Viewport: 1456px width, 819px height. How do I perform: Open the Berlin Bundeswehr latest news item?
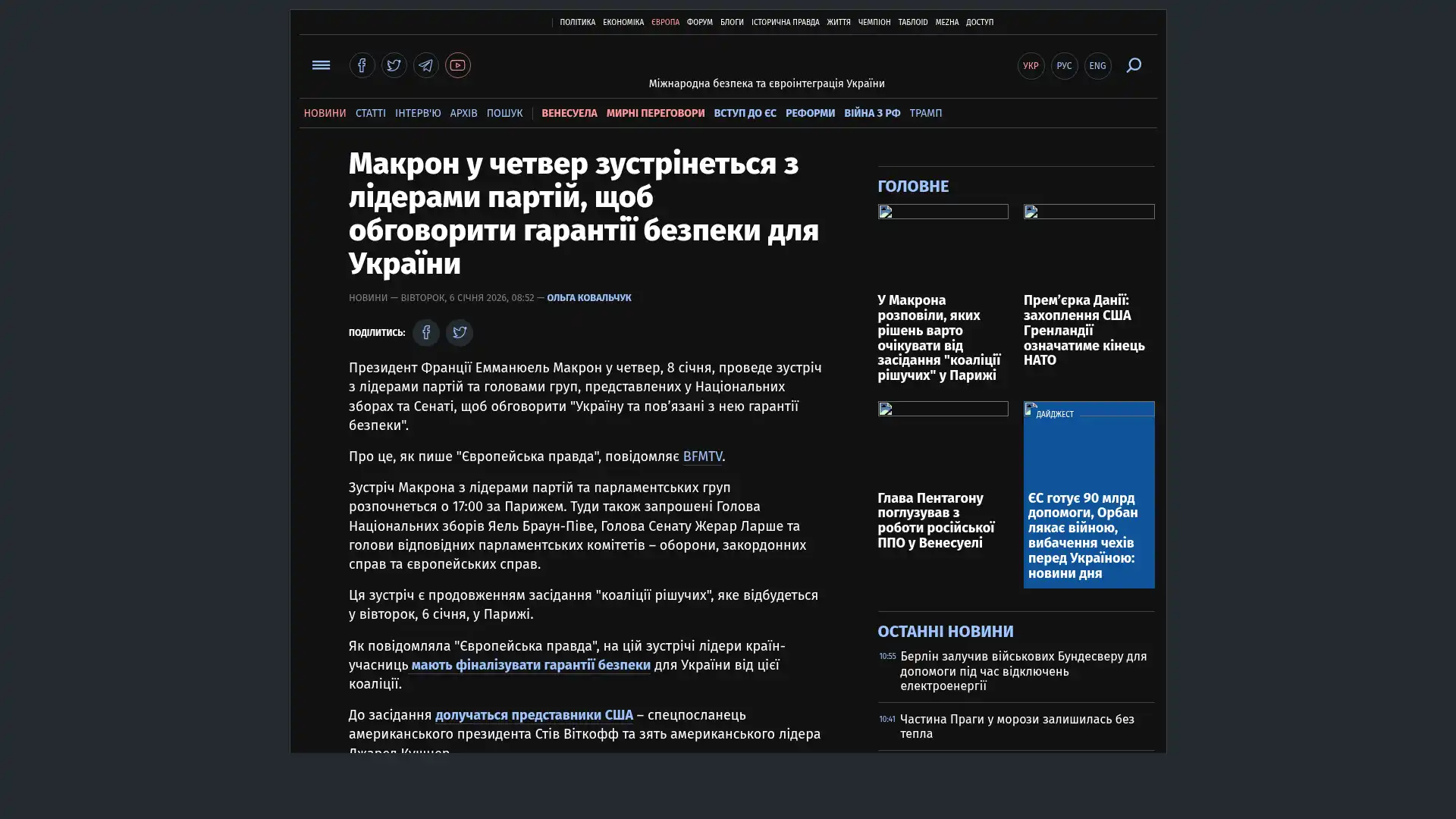pyautogui.click(x=1022, y=670)
